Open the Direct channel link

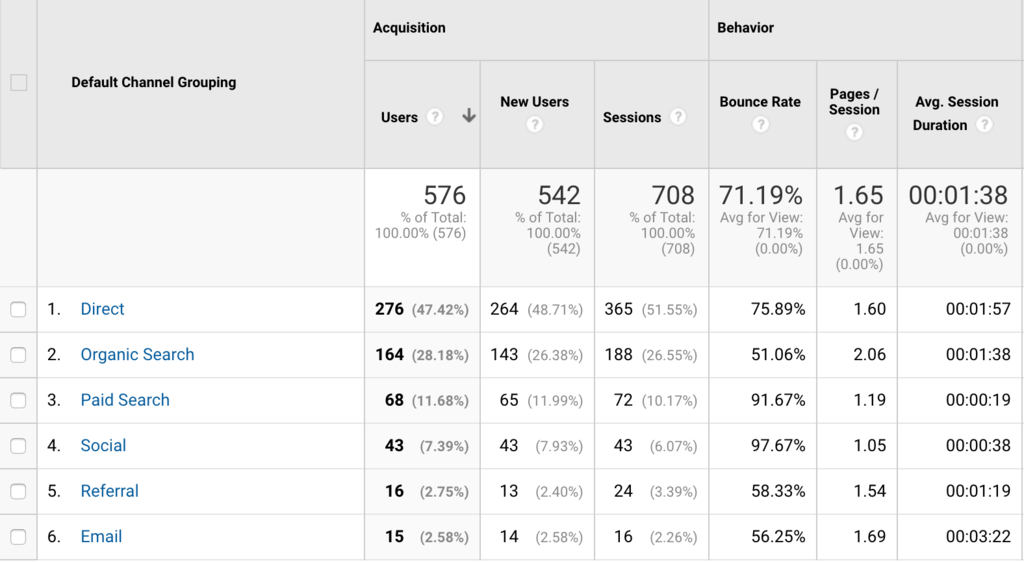(102, 310)
